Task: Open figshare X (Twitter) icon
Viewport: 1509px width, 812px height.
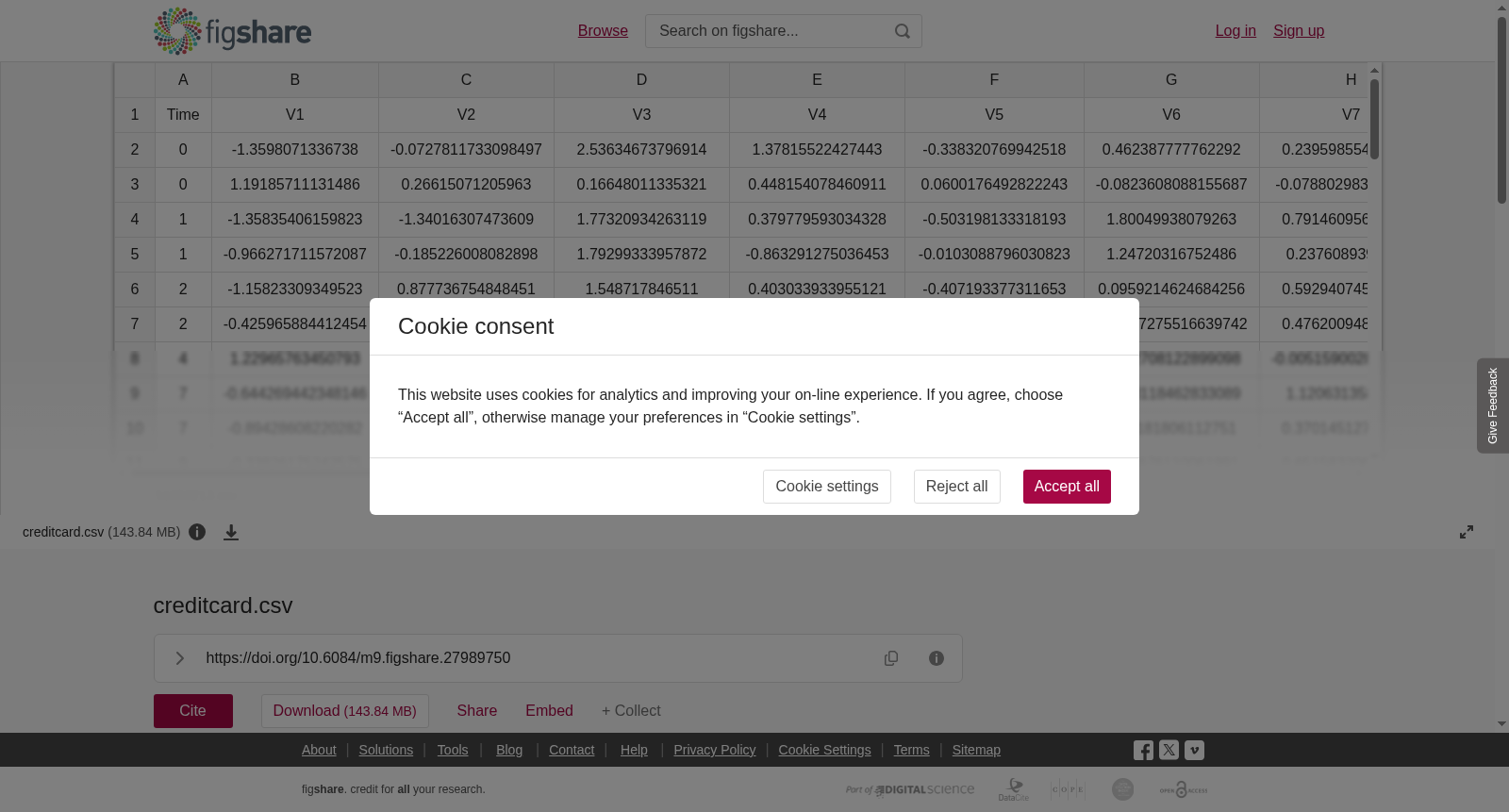Action: pos(1169,750)
